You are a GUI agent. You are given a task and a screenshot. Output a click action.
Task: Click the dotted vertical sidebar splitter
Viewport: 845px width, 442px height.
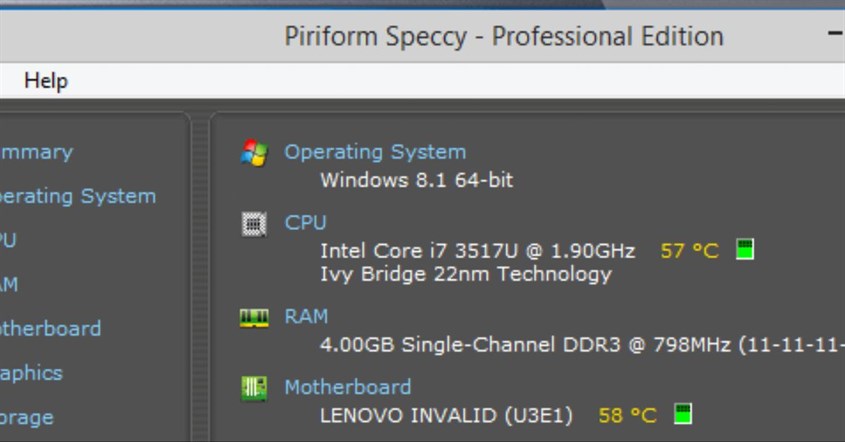(x=200, y=278)
